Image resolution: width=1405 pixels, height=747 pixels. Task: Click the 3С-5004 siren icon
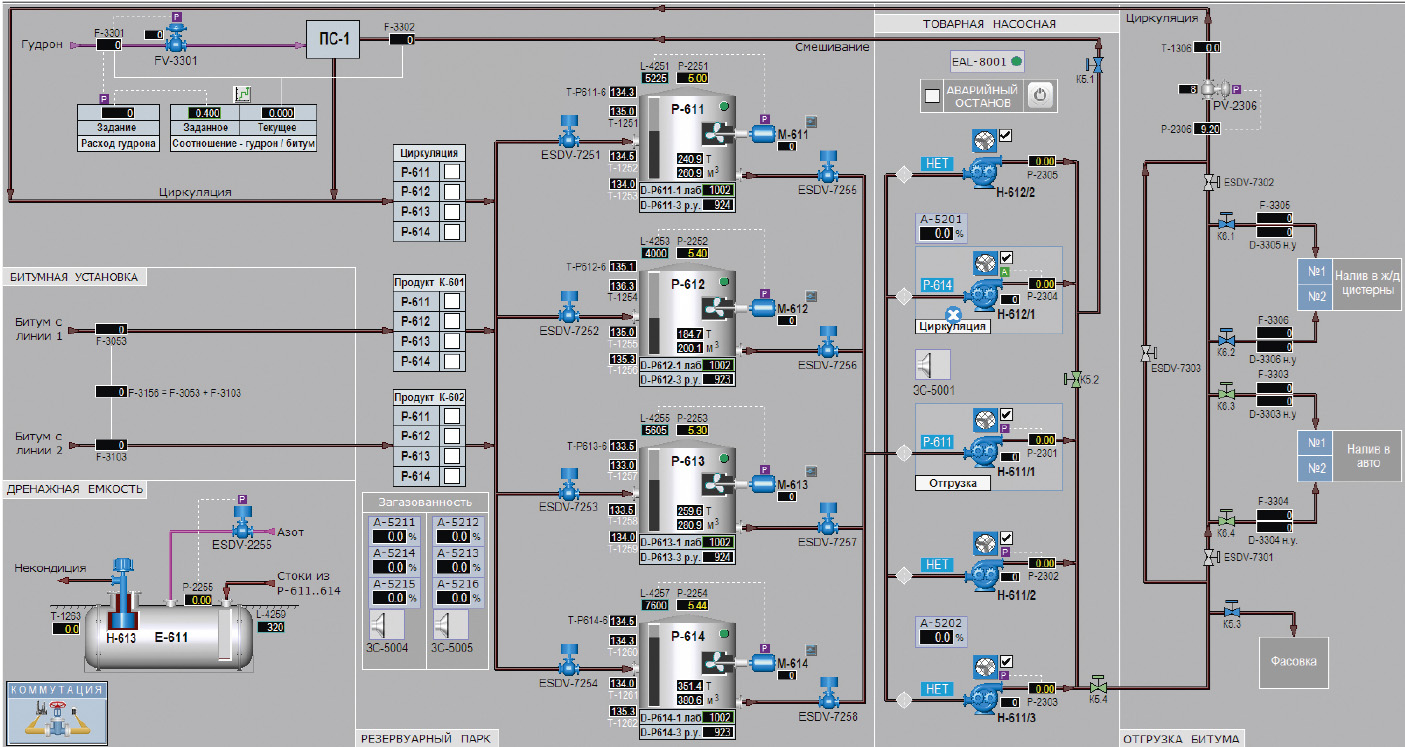point(387,625)
